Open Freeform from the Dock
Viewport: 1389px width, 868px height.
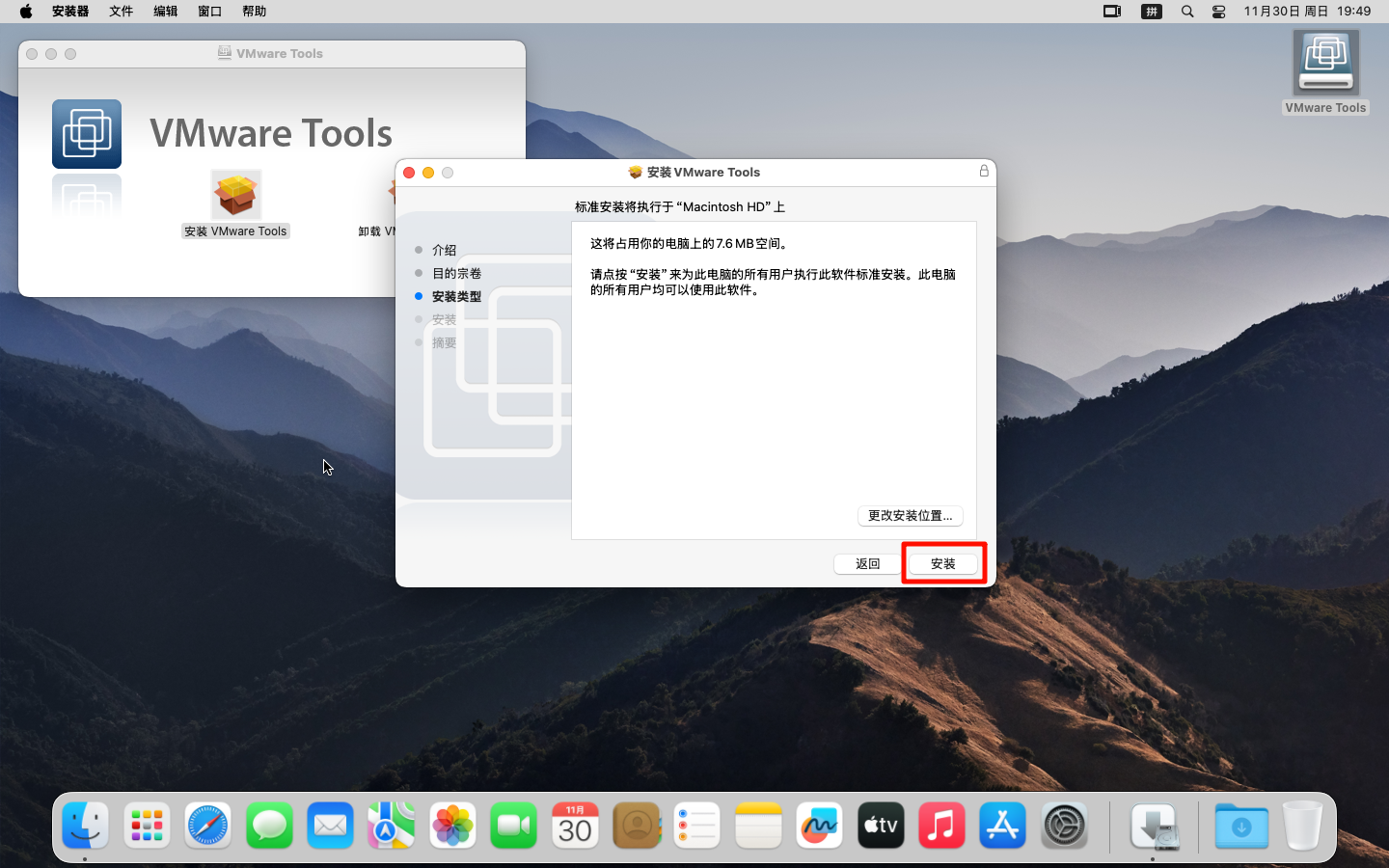[820, 826]
